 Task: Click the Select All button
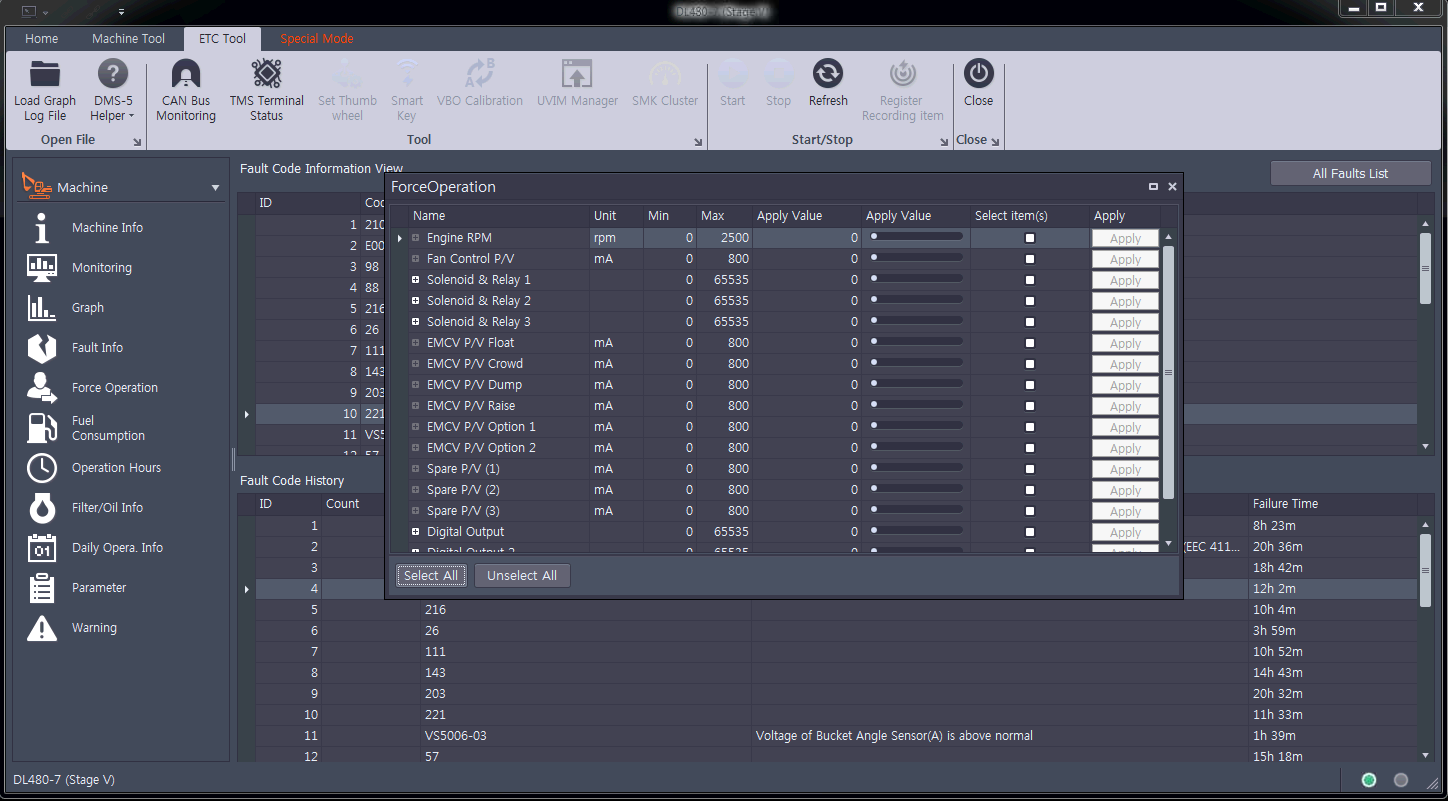pos(430,575)
